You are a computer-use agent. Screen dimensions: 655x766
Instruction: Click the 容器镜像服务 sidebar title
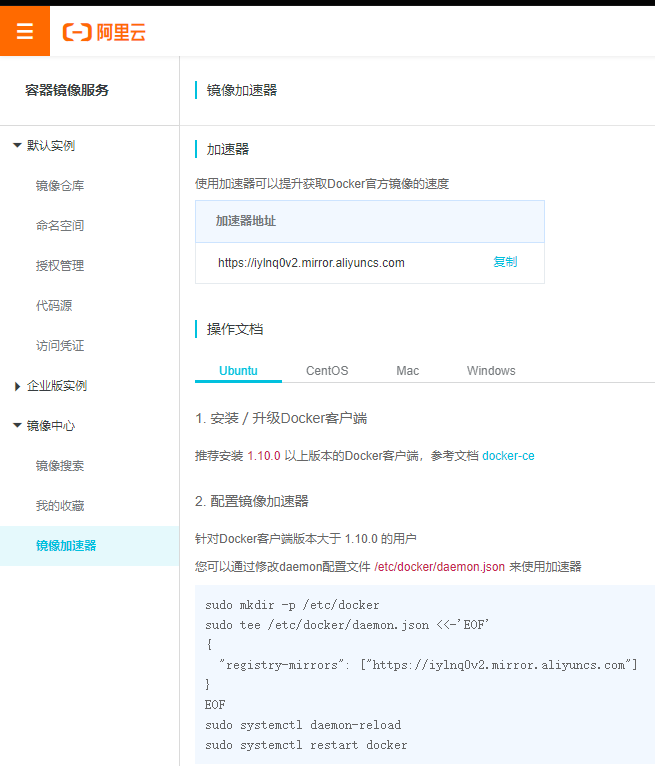[x=67, y=90]
